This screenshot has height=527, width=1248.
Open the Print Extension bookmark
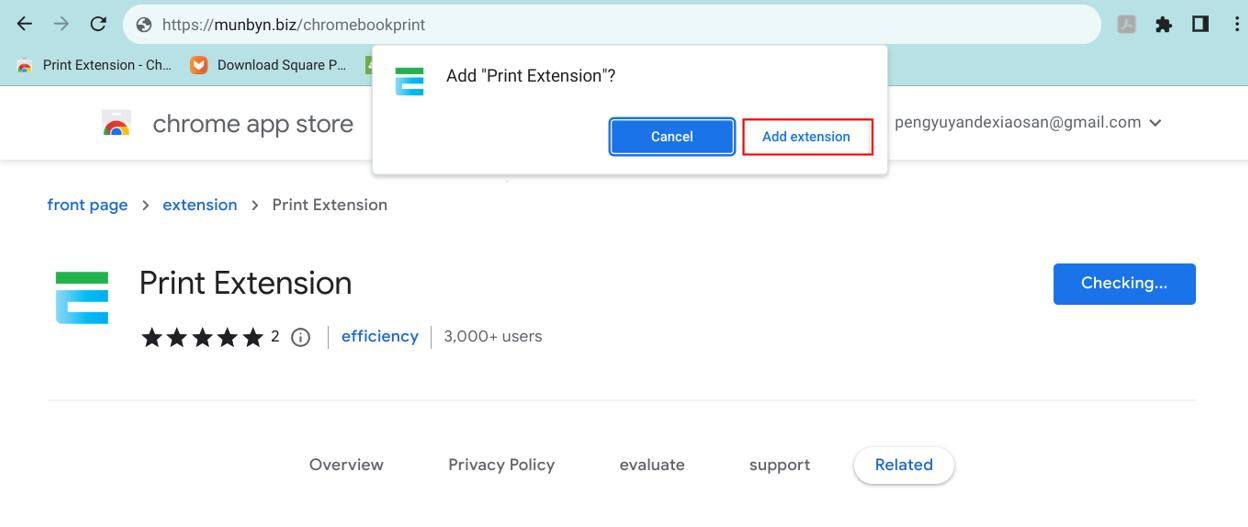(95, 65)
